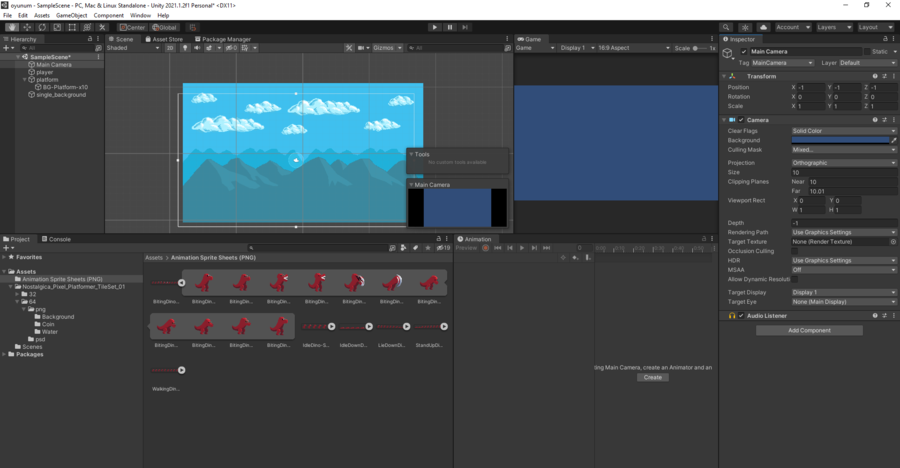
Task: Click the toolbar search magnifier icon
Action: pos(728,27)
